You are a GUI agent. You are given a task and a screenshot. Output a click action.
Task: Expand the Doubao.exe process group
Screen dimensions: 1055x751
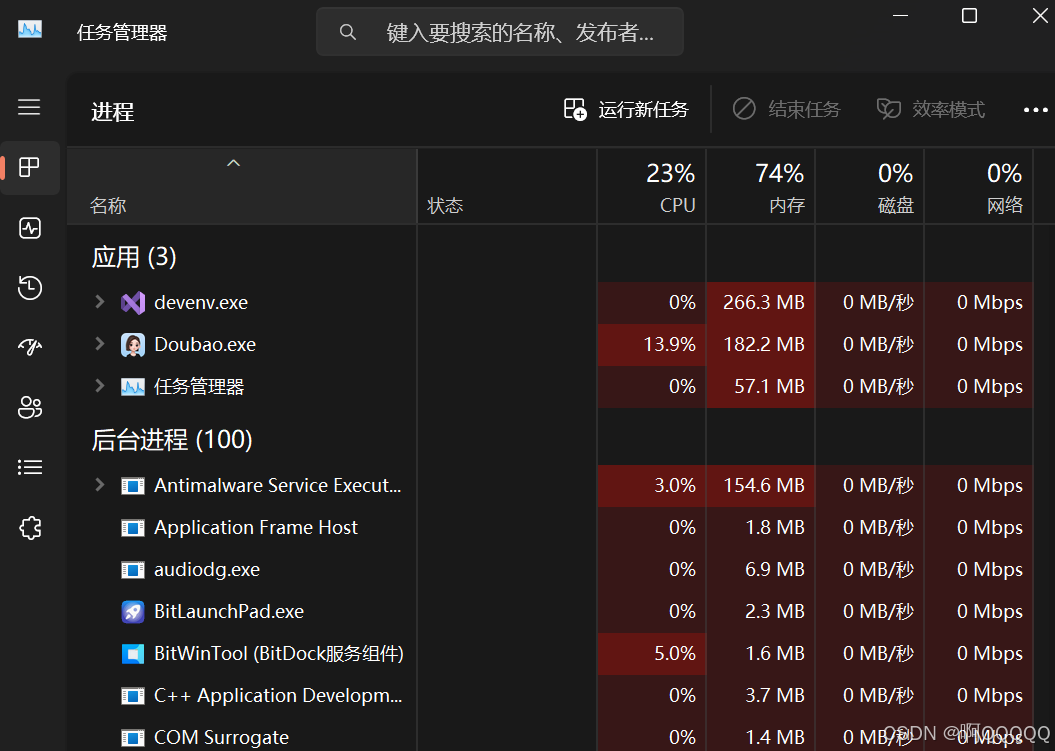tap(99, 344)
